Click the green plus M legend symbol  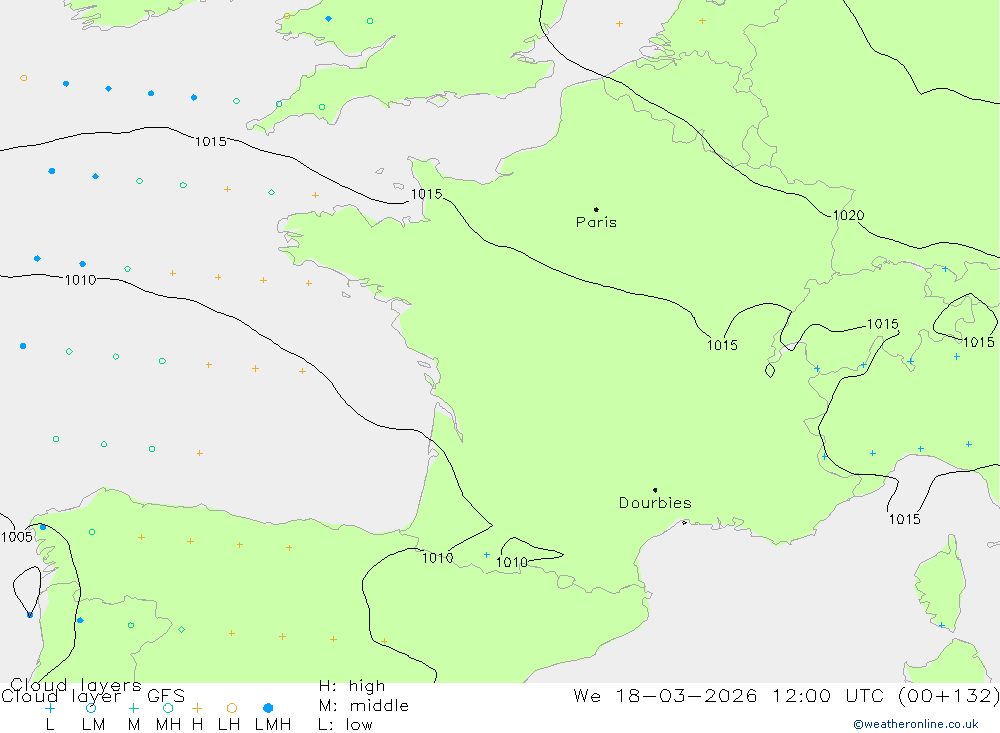[133, 708]
